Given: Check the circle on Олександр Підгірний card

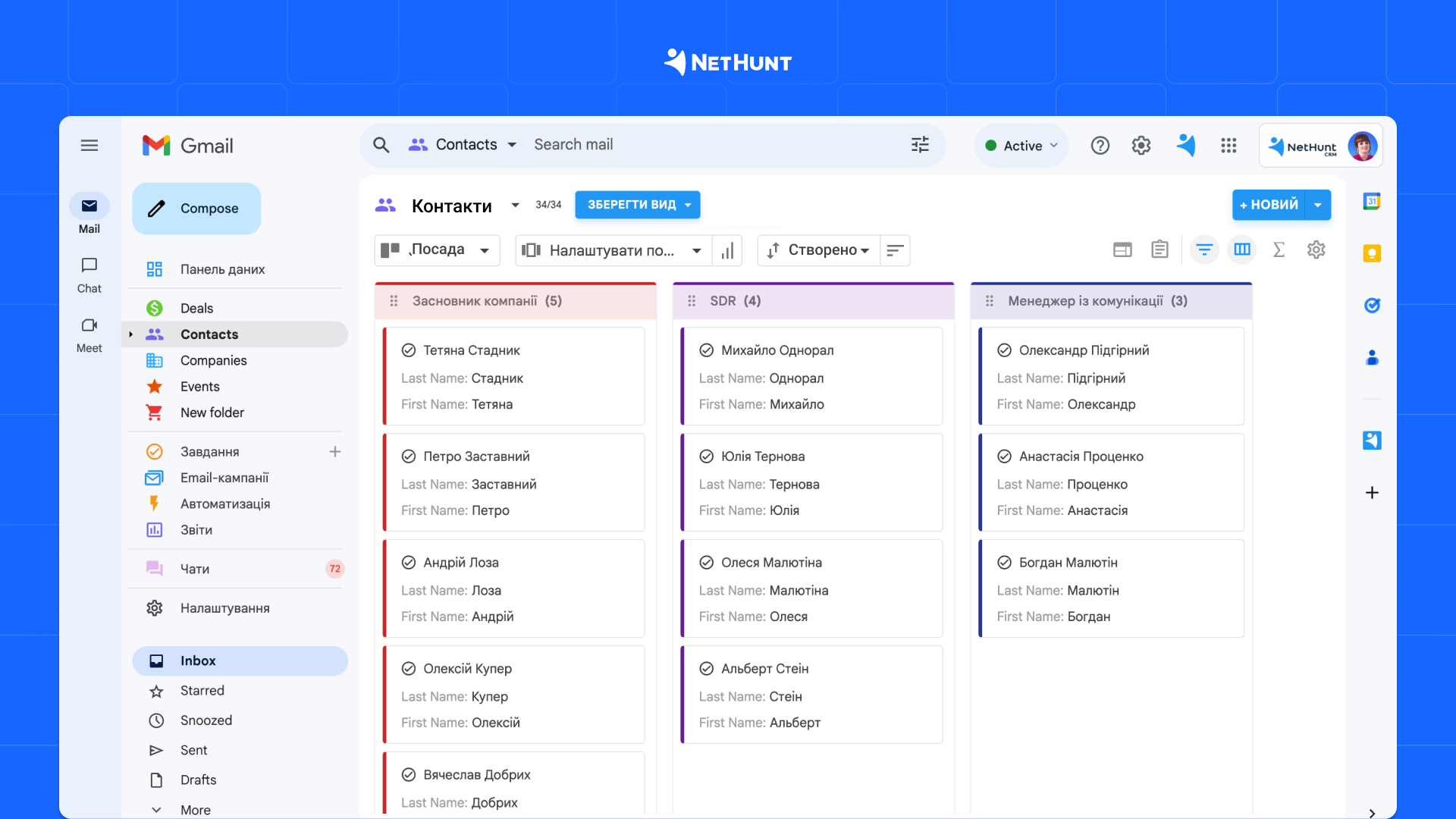Looking at the screenshot, I should click(1004, 350).
